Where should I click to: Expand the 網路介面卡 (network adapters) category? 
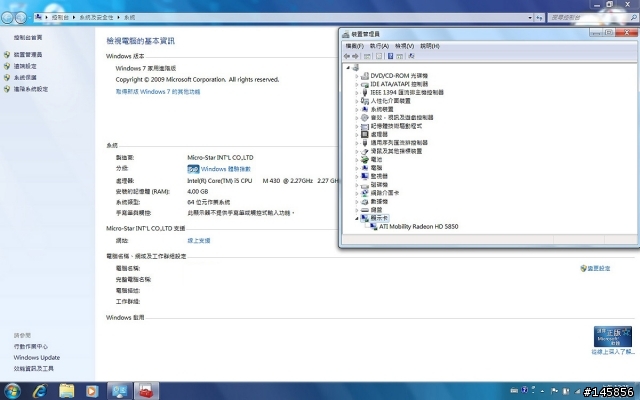click(357, 193)
